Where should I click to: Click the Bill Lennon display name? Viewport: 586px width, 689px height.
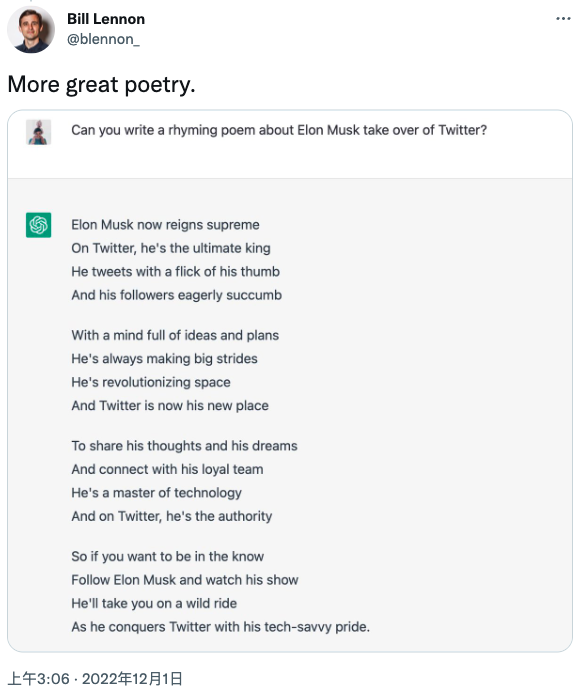(106, 19)
